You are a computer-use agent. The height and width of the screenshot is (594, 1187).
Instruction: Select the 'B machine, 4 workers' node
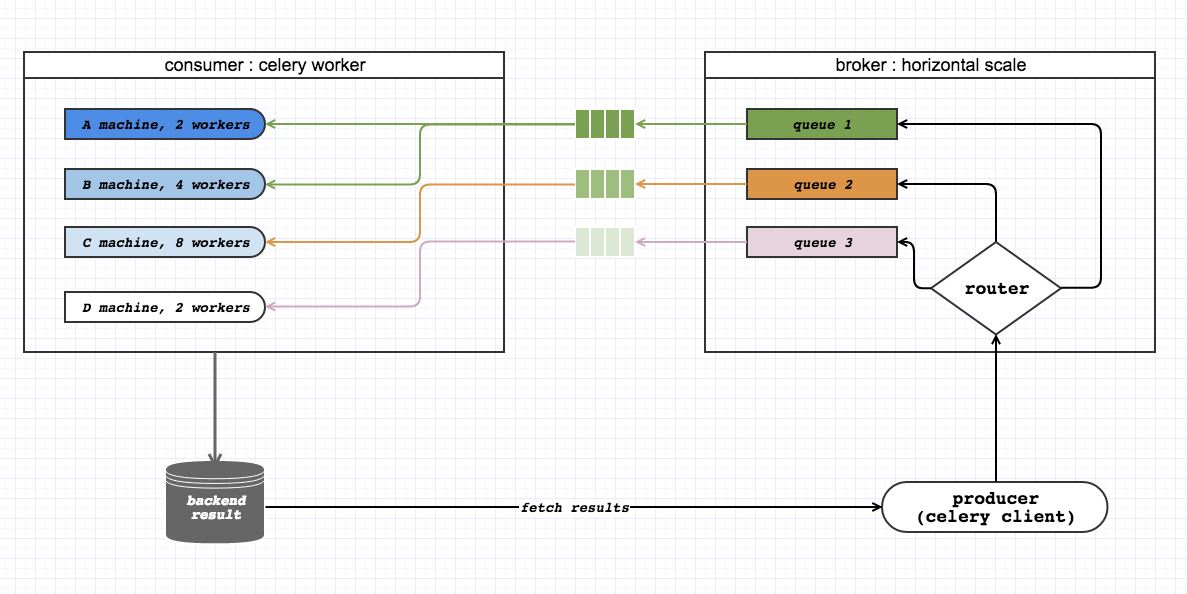(x=165, y=184)
